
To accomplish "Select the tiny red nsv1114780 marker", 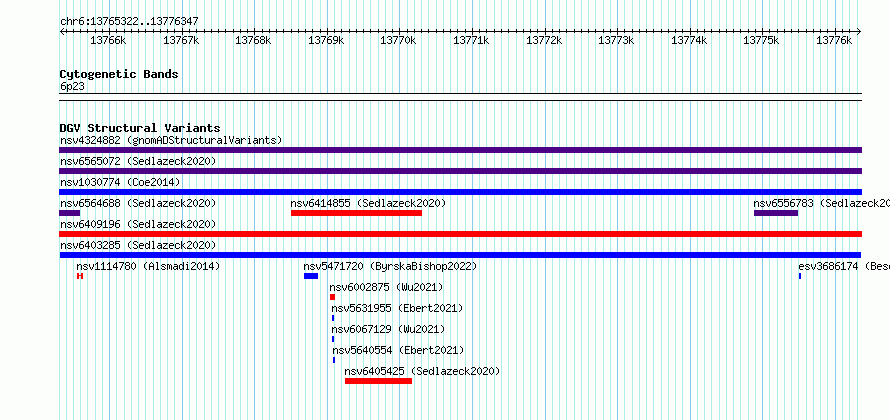I will pos(80,276).
